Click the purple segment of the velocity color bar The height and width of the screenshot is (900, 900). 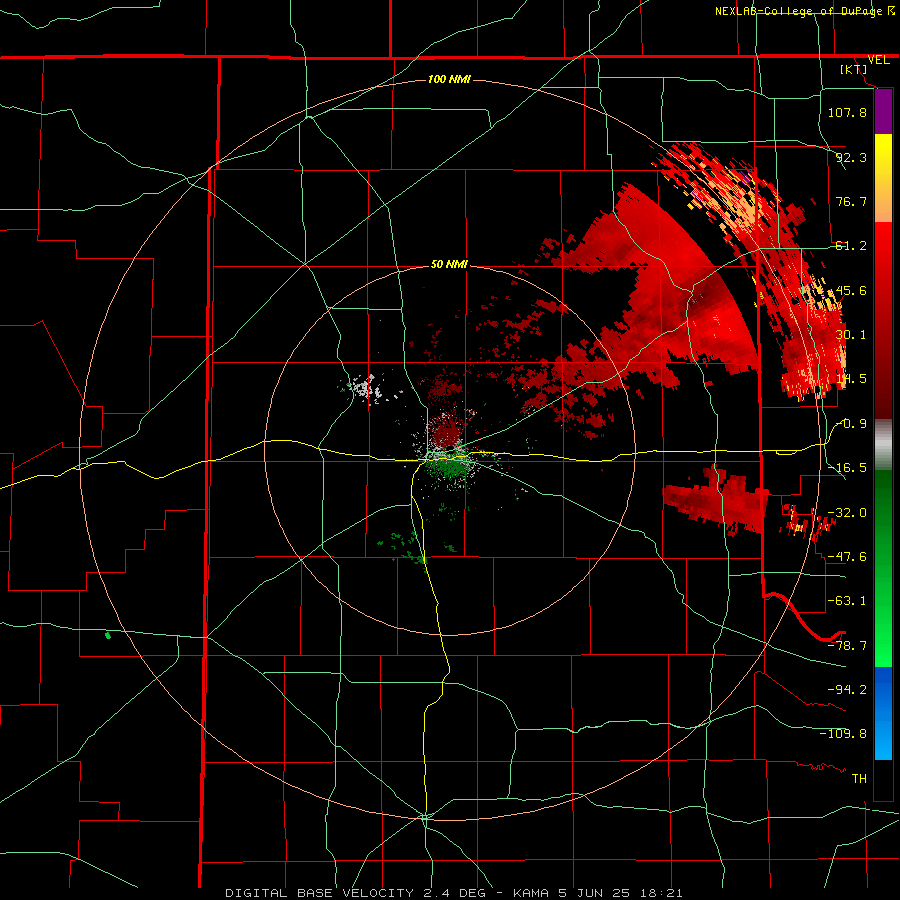pos(883,111)
